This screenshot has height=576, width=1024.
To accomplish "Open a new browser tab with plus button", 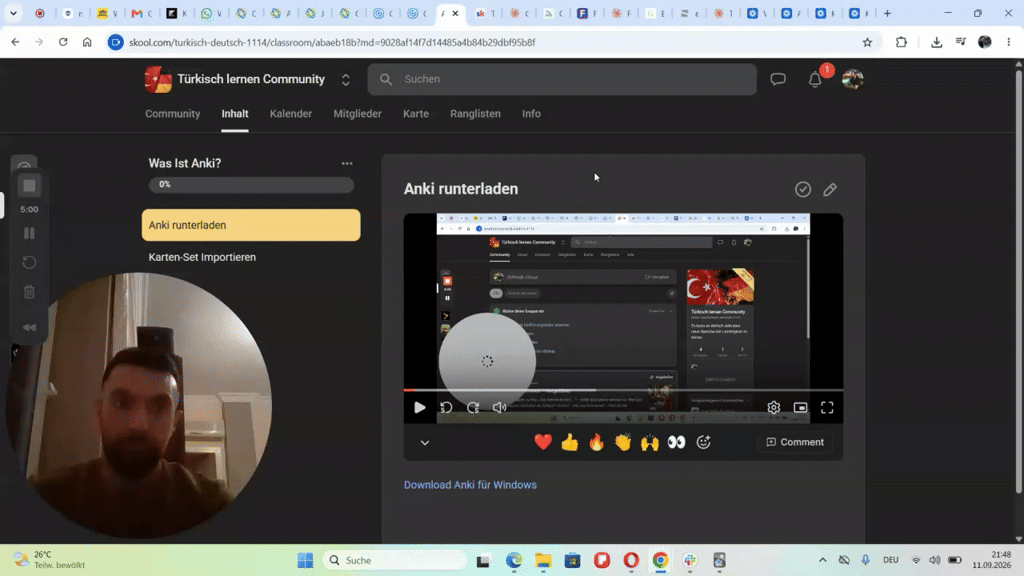I will pos(887,13).
